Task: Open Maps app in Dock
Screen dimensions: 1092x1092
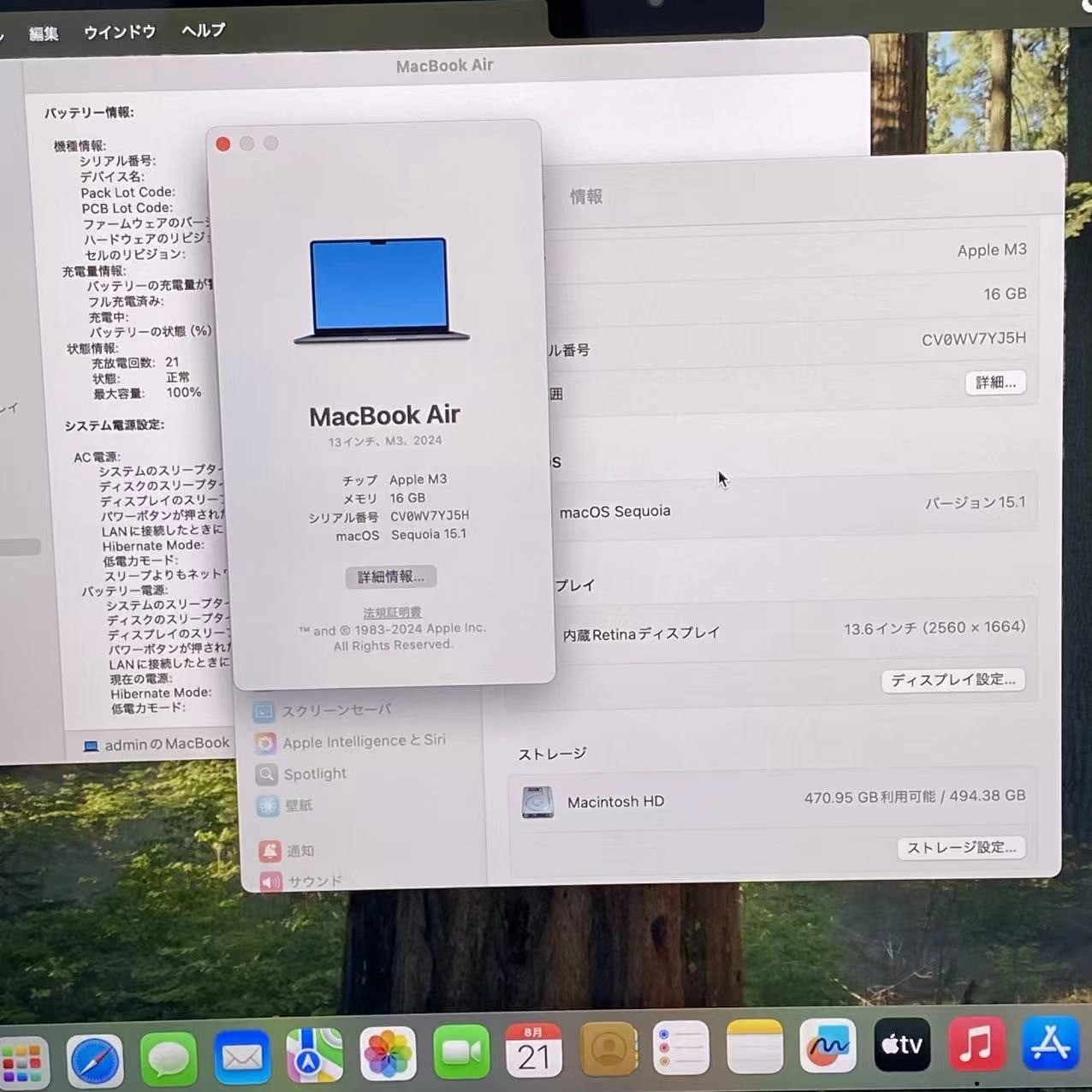Action: pyautogui.click(x=315, y=1055)
